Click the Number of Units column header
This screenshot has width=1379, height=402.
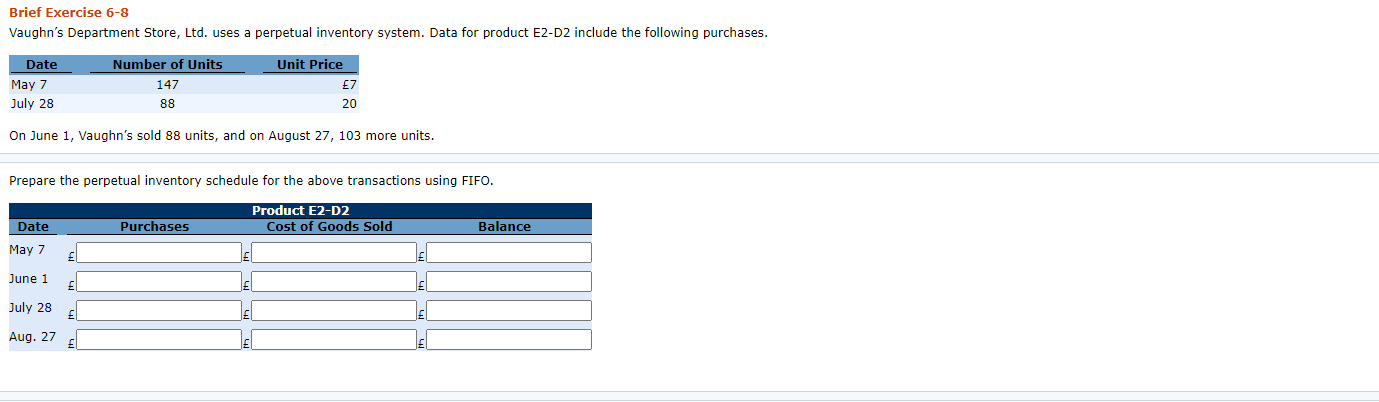(168, 64)
